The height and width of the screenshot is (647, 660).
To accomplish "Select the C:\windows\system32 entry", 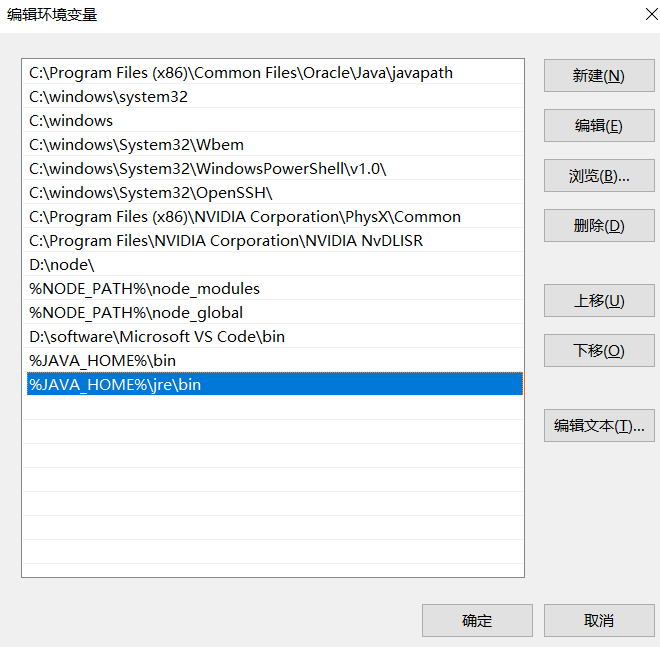I will pyautogui.click(x=273, y=97).
